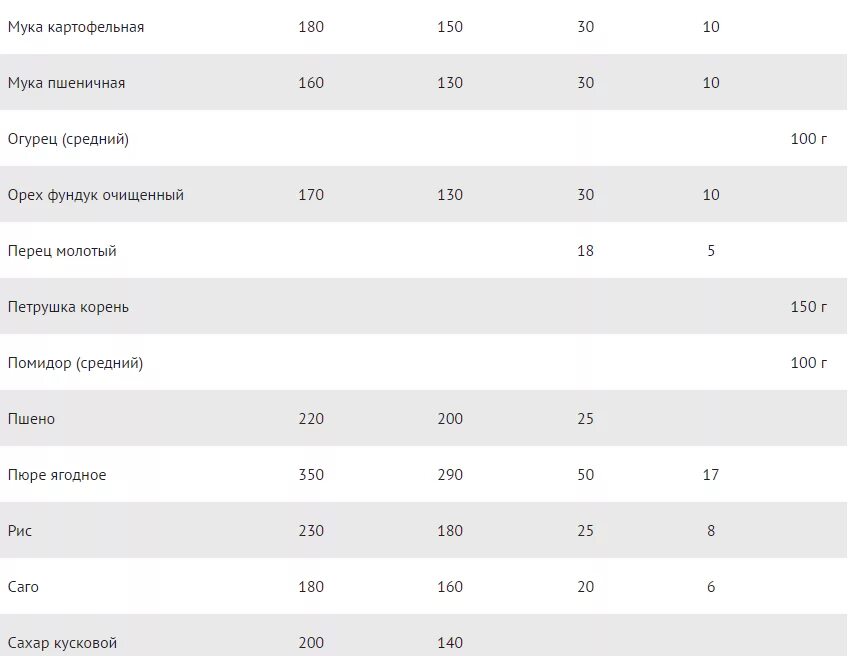Click the 100 г value for Огурец
Viewport: 854px width, 656px height.
(x=809, y=139)
